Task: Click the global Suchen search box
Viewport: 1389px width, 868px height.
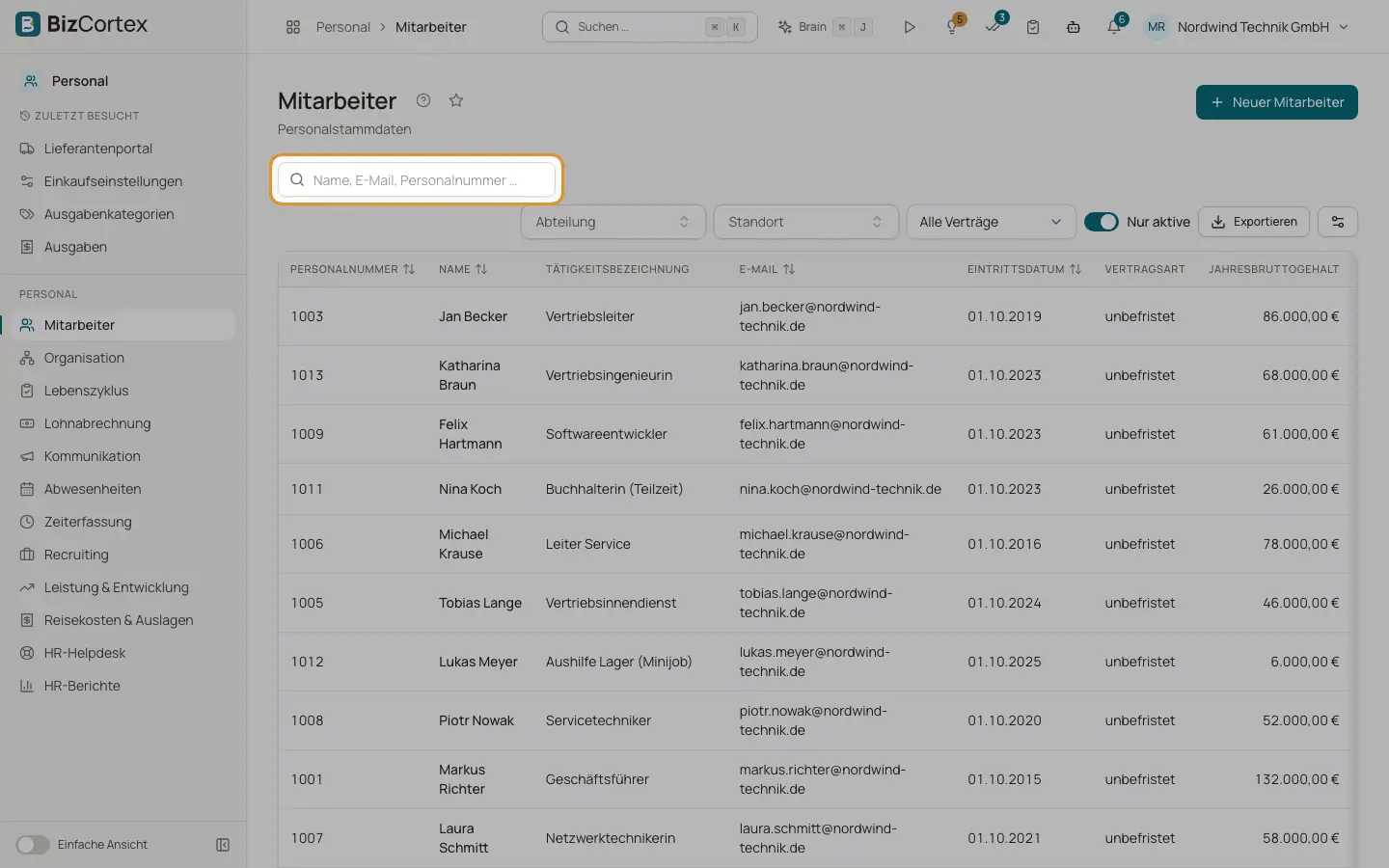Action: pos(650,27)
